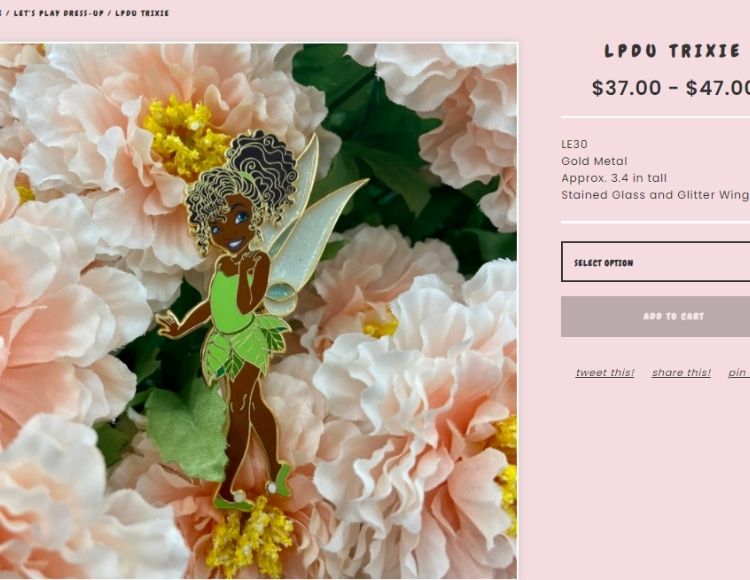Click the LPDU Trixie product heading
Viewport: 750px width, 580px height.
[x=673, y=51]
